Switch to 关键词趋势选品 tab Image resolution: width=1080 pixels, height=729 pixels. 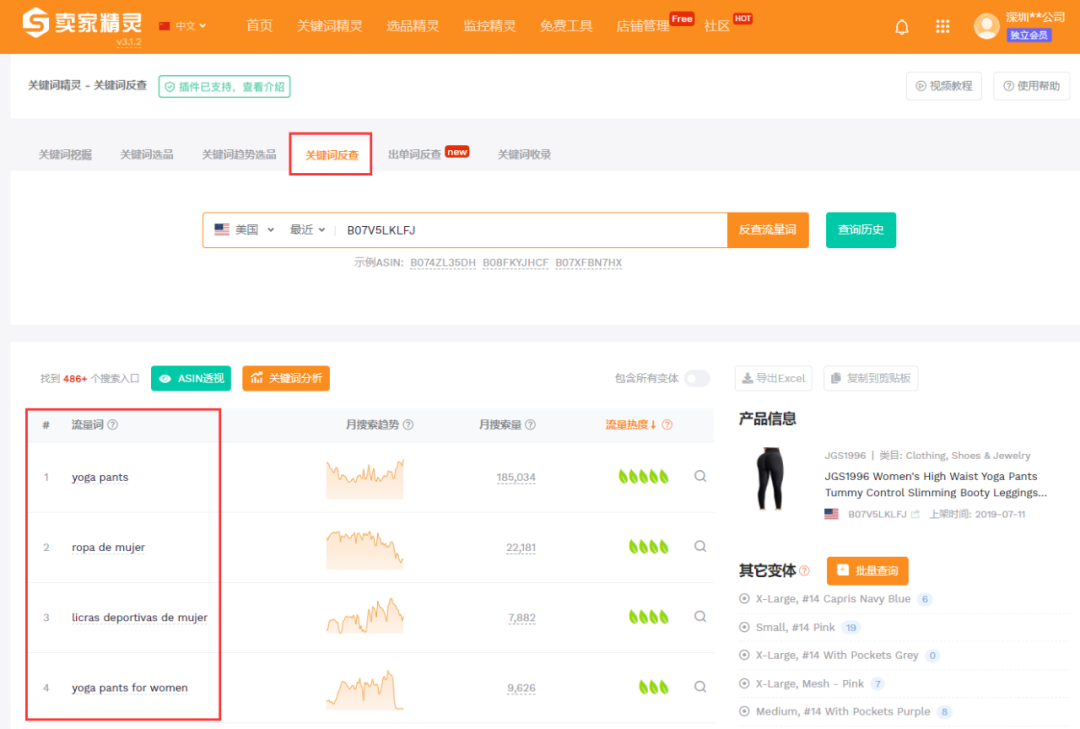(238, 154)
